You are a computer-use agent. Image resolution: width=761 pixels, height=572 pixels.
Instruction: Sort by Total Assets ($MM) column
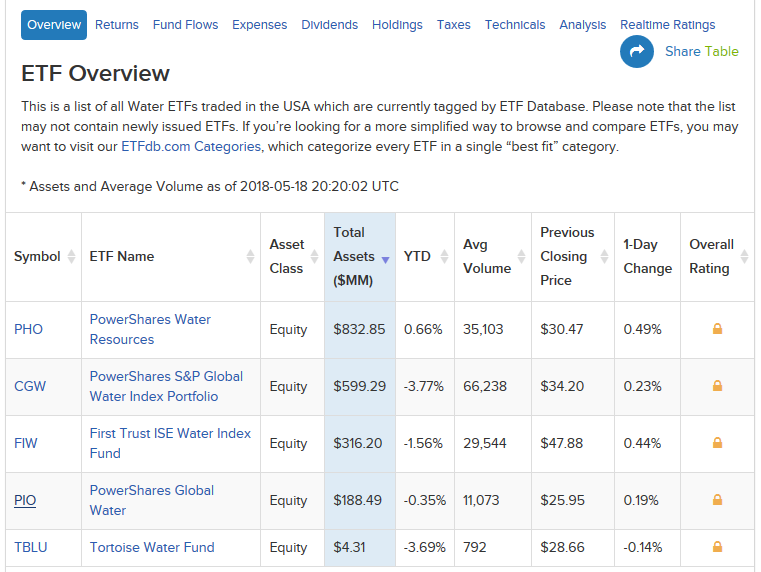pos(359,257)
